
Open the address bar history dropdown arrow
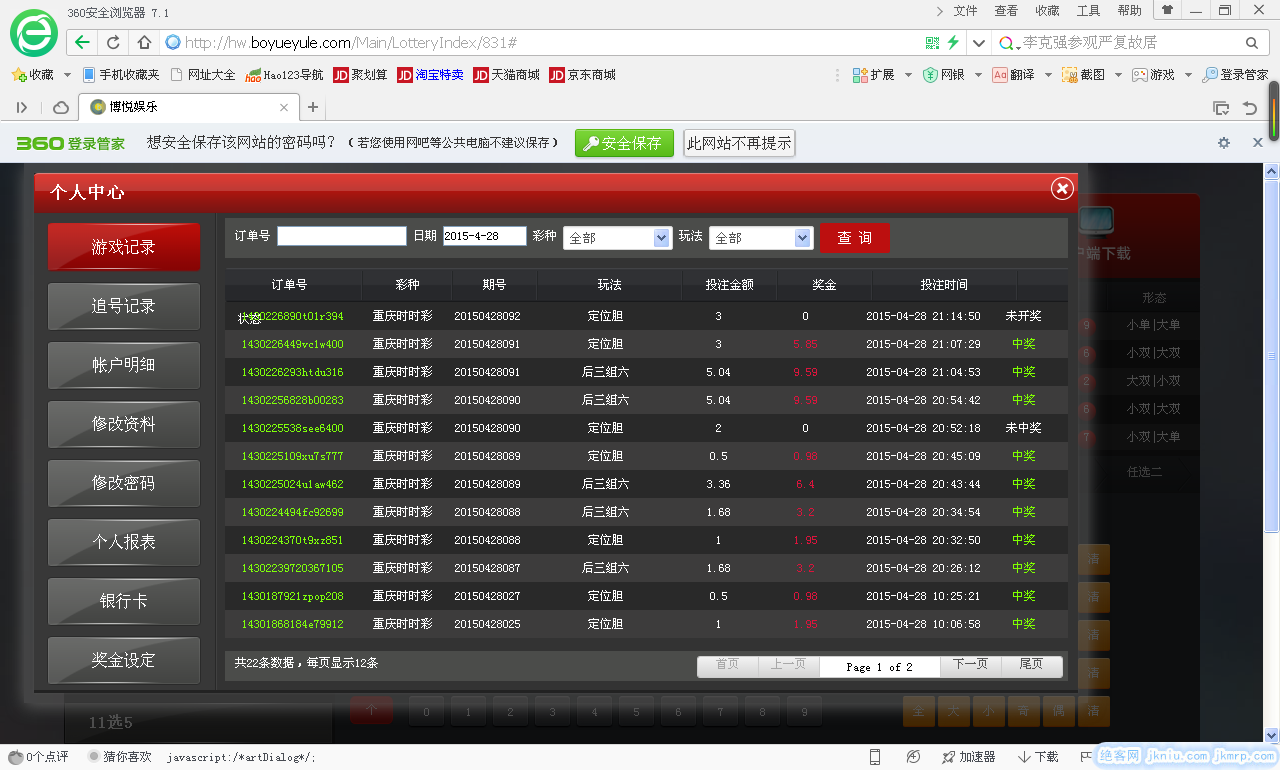coord(979,43)
